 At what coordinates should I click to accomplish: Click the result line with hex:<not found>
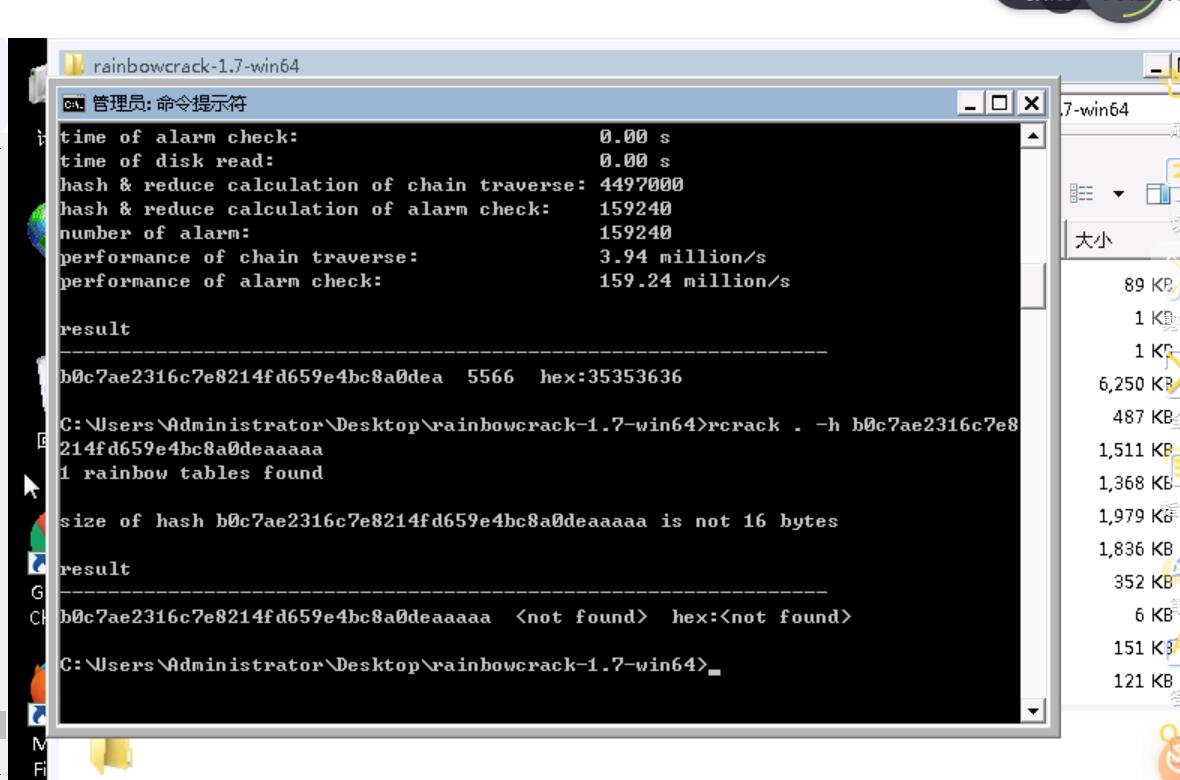[x=455, y=617]
